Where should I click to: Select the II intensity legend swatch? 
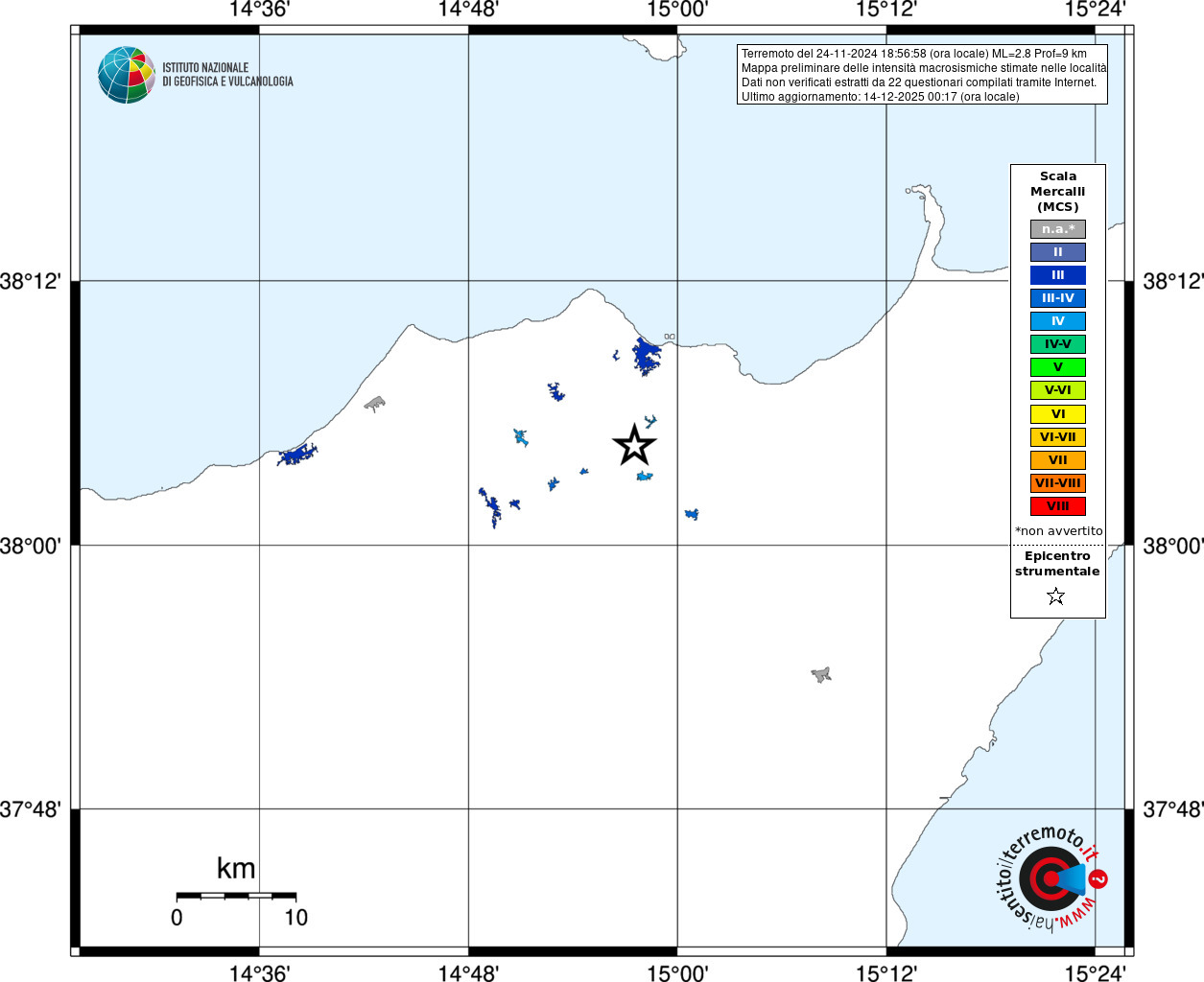(1058, 252)
